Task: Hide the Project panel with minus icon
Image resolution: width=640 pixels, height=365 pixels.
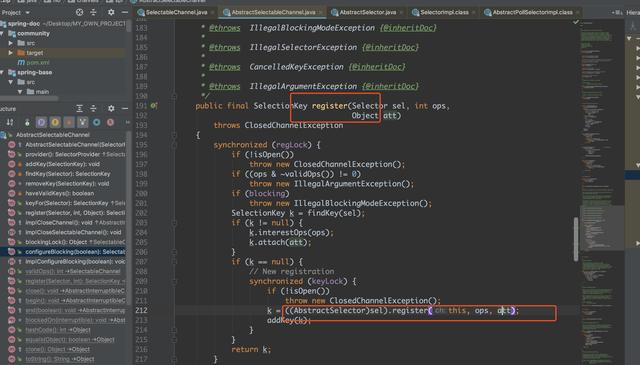Action: tap(125, 12)
